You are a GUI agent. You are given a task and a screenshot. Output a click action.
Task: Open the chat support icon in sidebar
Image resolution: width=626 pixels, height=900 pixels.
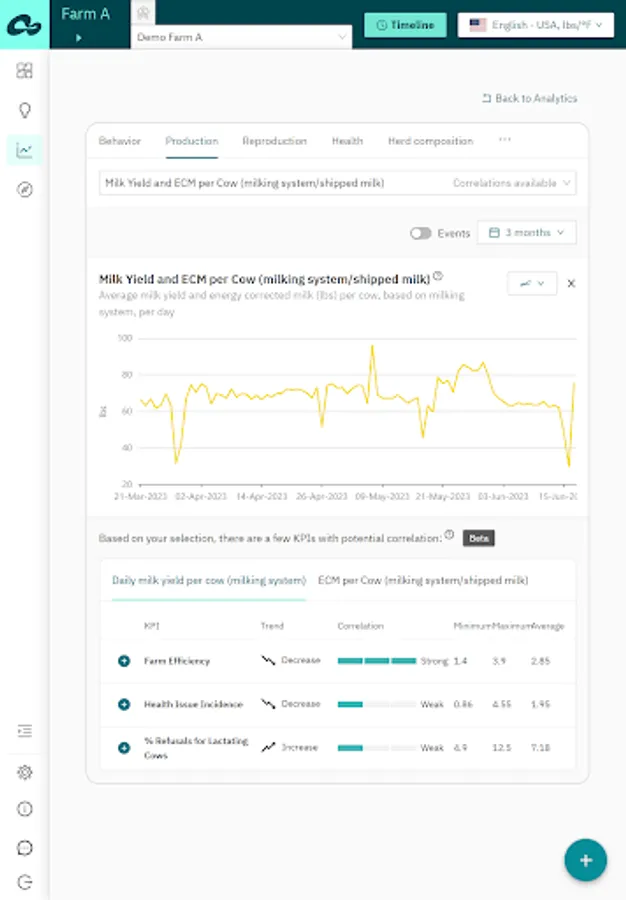point(25,848)
